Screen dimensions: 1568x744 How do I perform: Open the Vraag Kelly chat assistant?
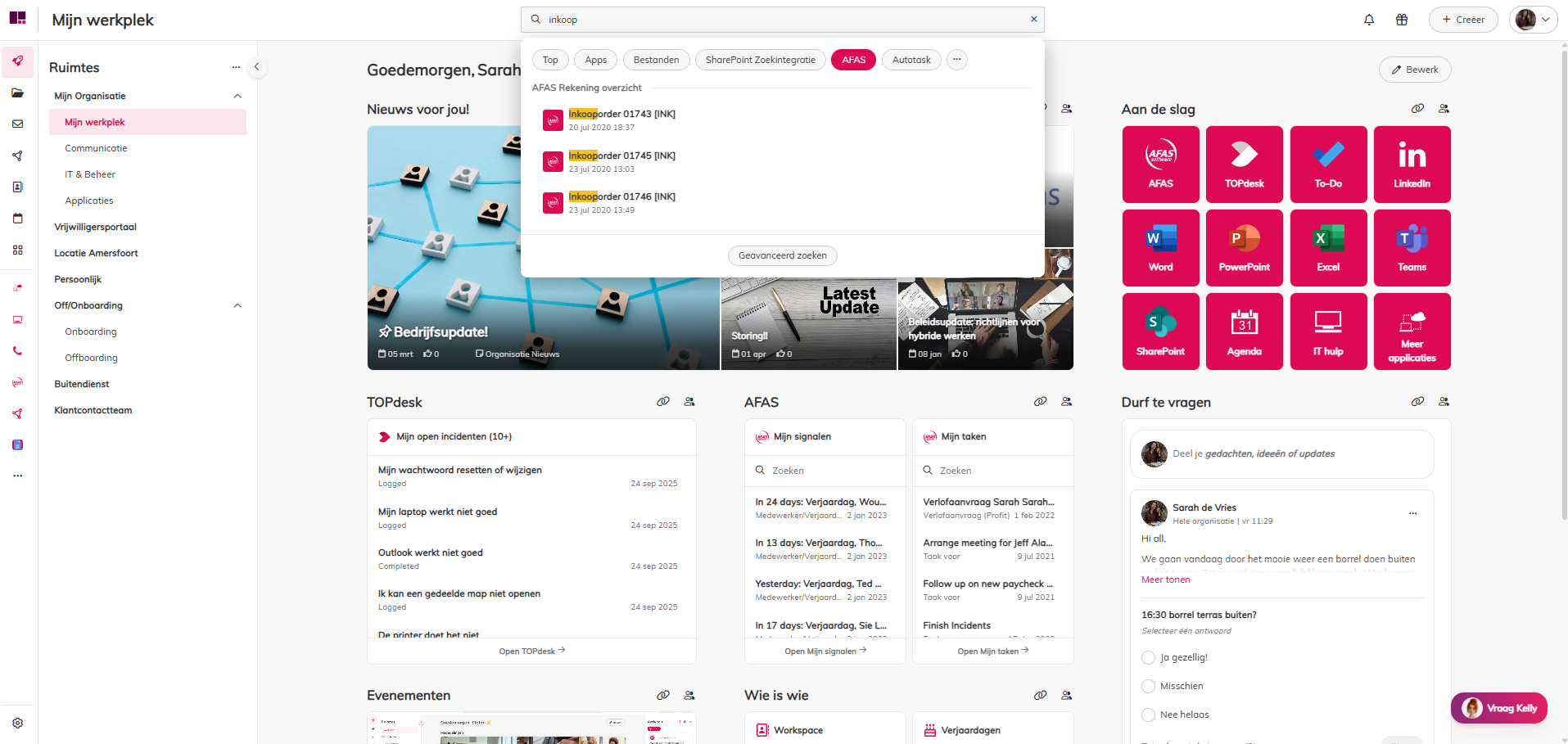(x=1499, y=708)
